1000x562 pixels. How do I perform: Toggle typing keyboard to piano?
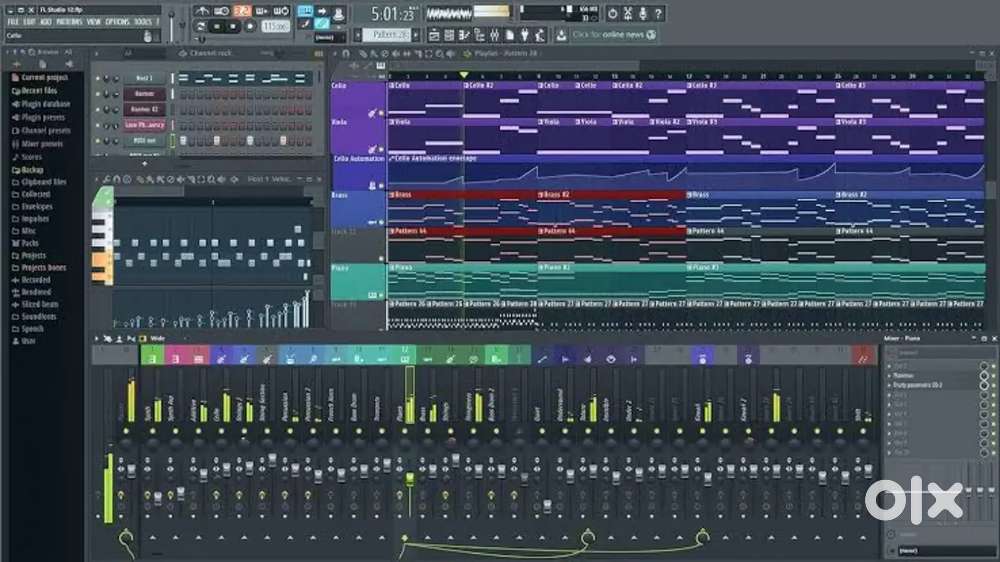coord(305,11)
